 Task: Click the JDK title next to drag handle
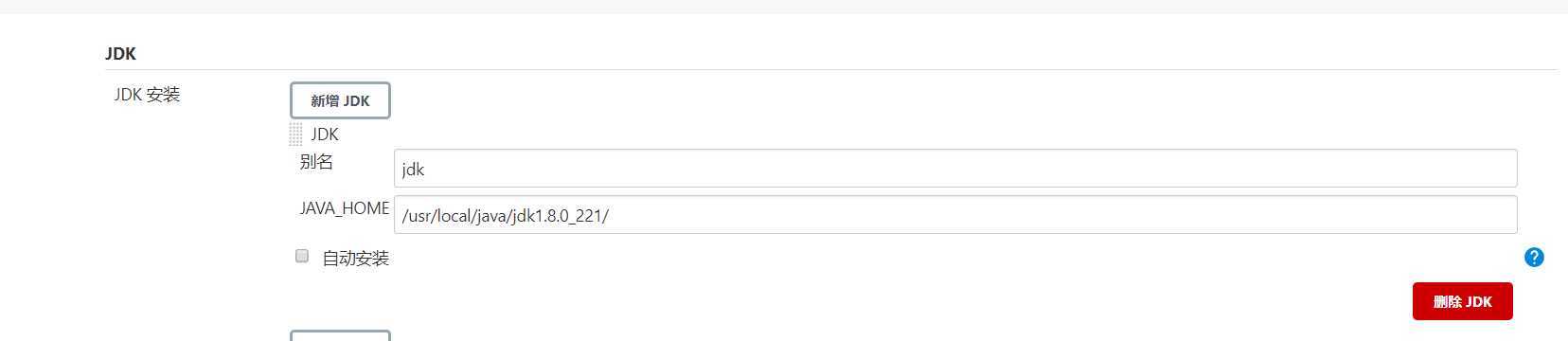tap(325, 135)
